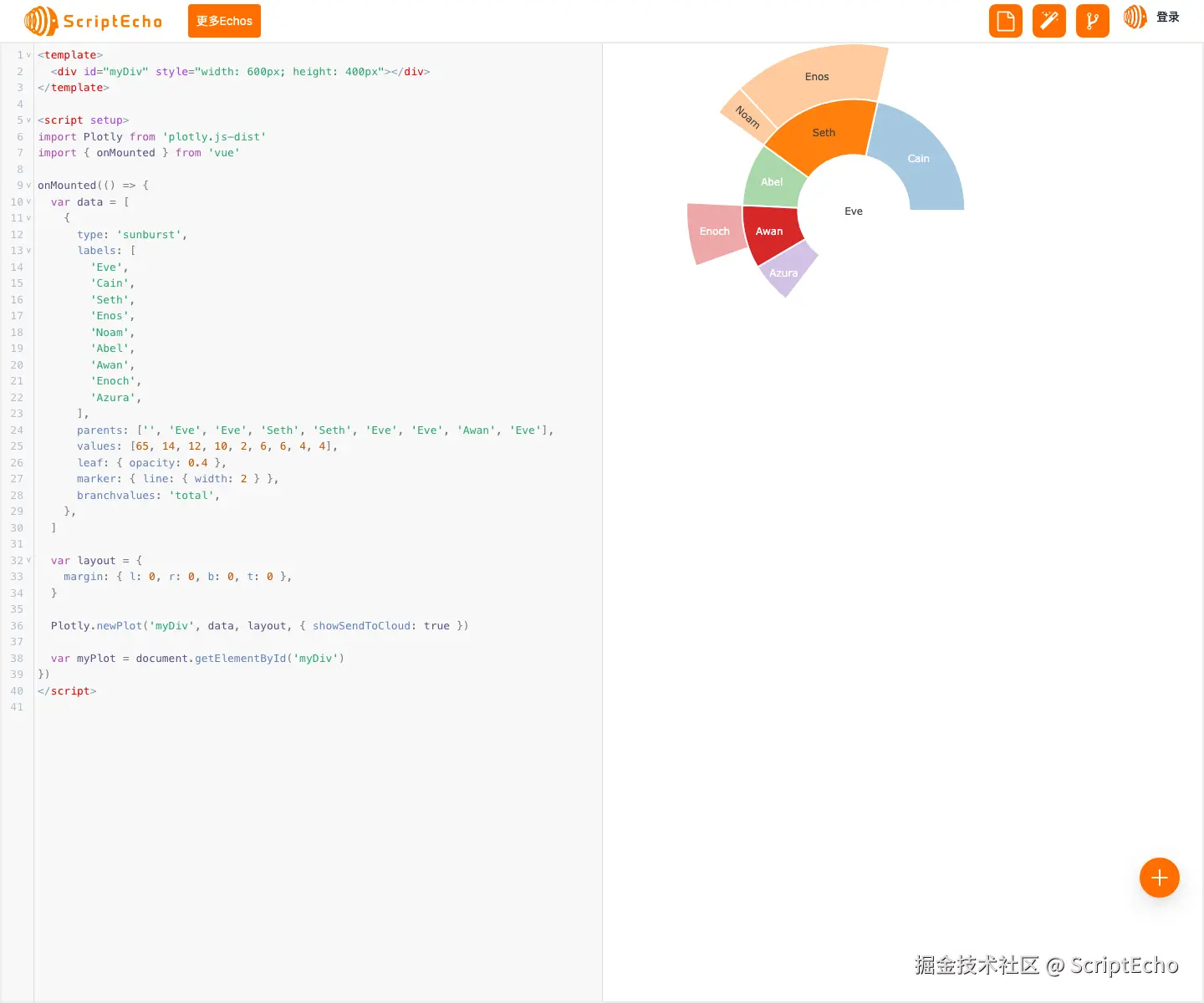The width and height of the screenshot is (1204, 1003).
Task: Click the 'plotly.js-dist' import string
Action: tap(214, 137)
